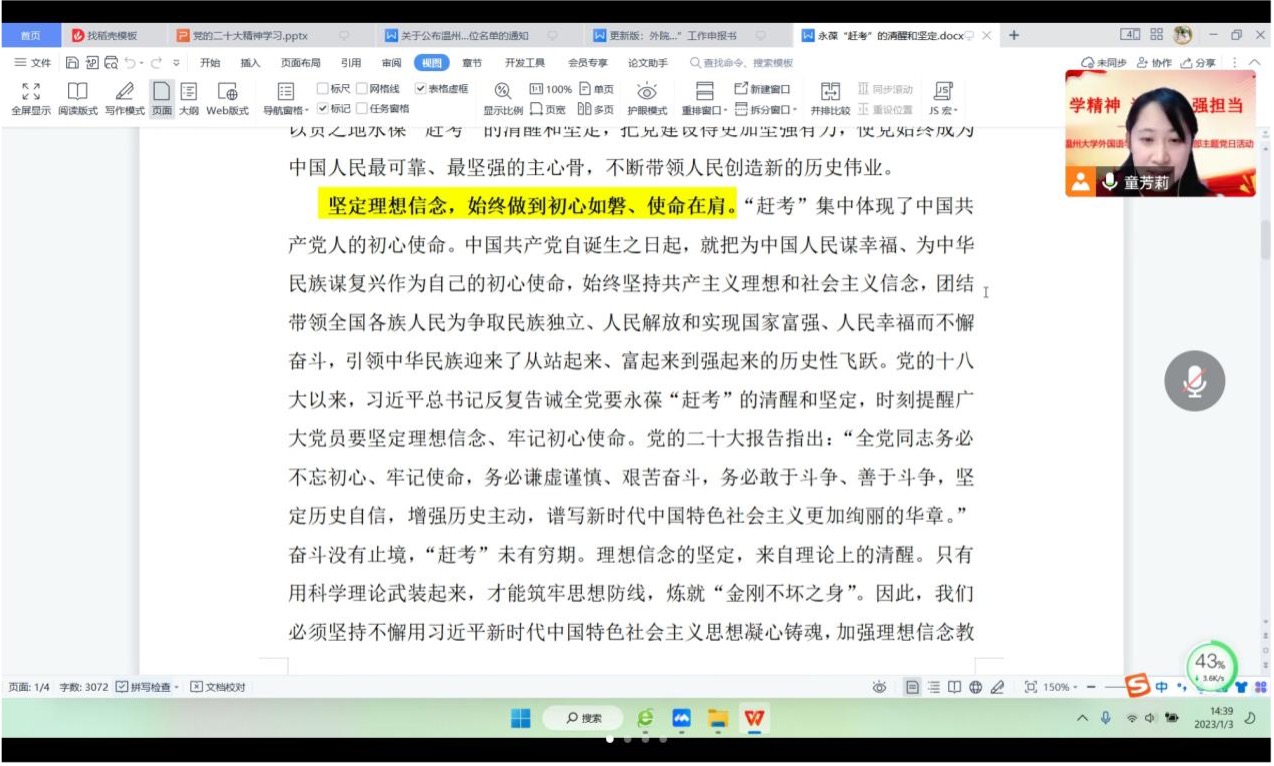Image resolution: width=1274 pixels, height=766 pixels.
Task: Enable the Ruler checkbox
Action: 323,89
